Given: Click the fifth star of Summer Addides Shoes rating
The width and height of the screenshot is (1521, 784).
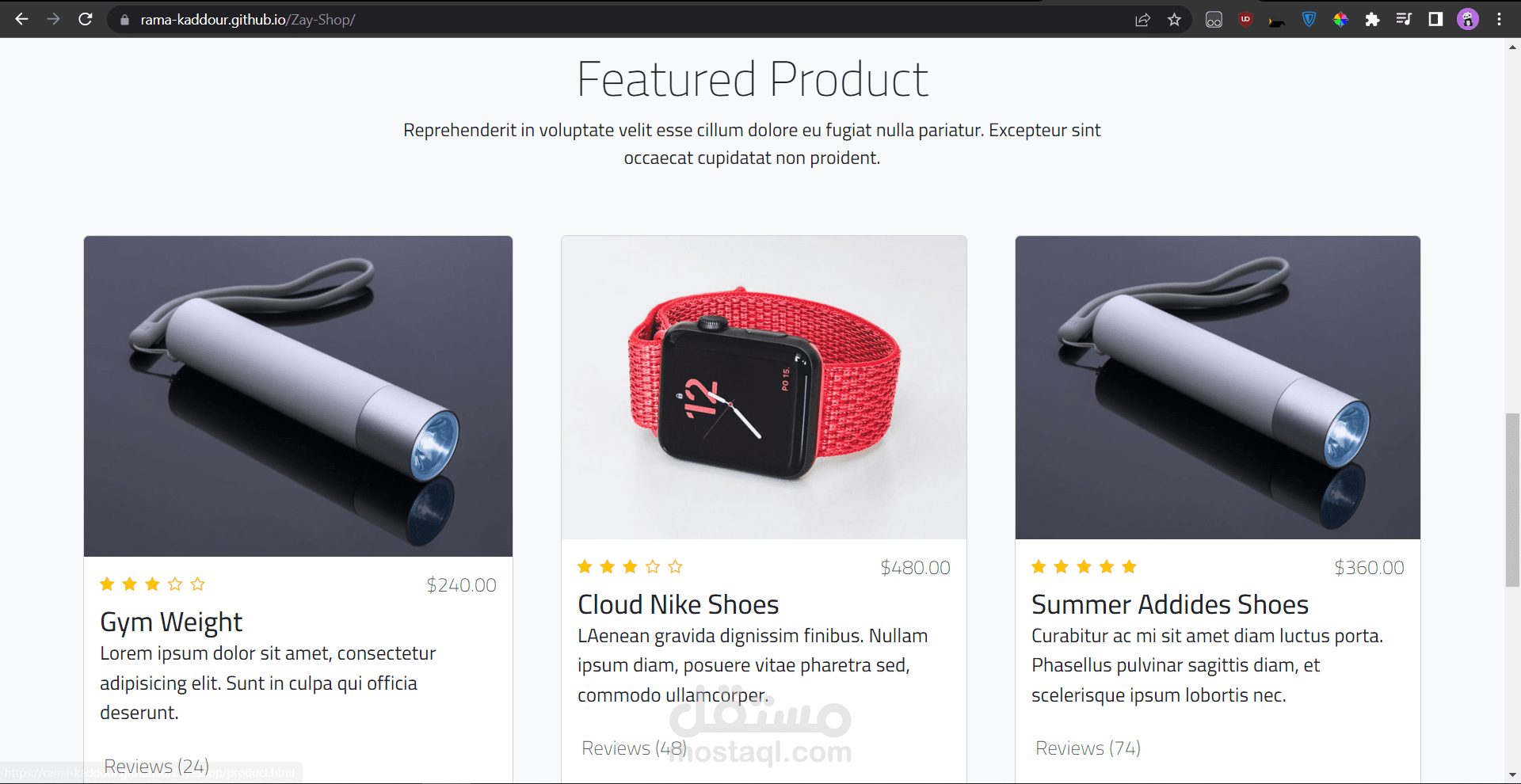Looking at the screenshot, I should pyautogui.click(x=1129, y=566).
